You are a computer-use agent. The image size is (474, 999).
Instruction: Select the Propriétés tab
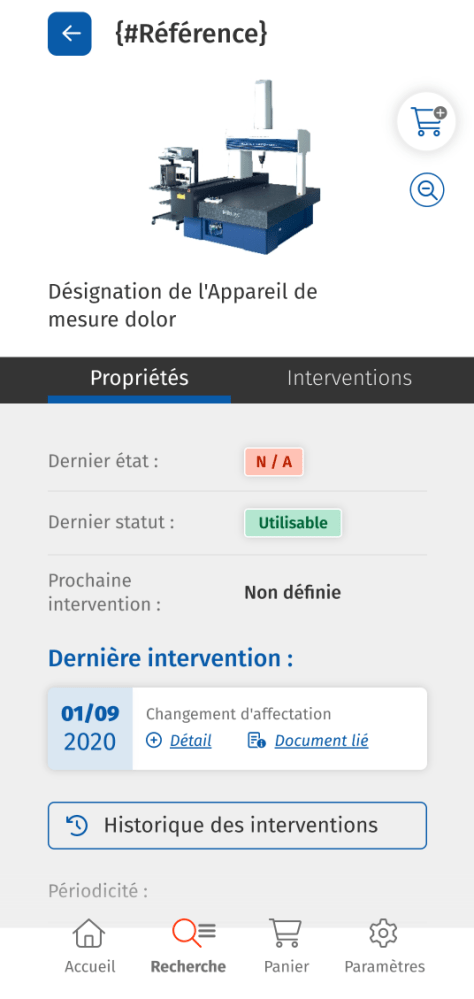[x=139, y=378]
